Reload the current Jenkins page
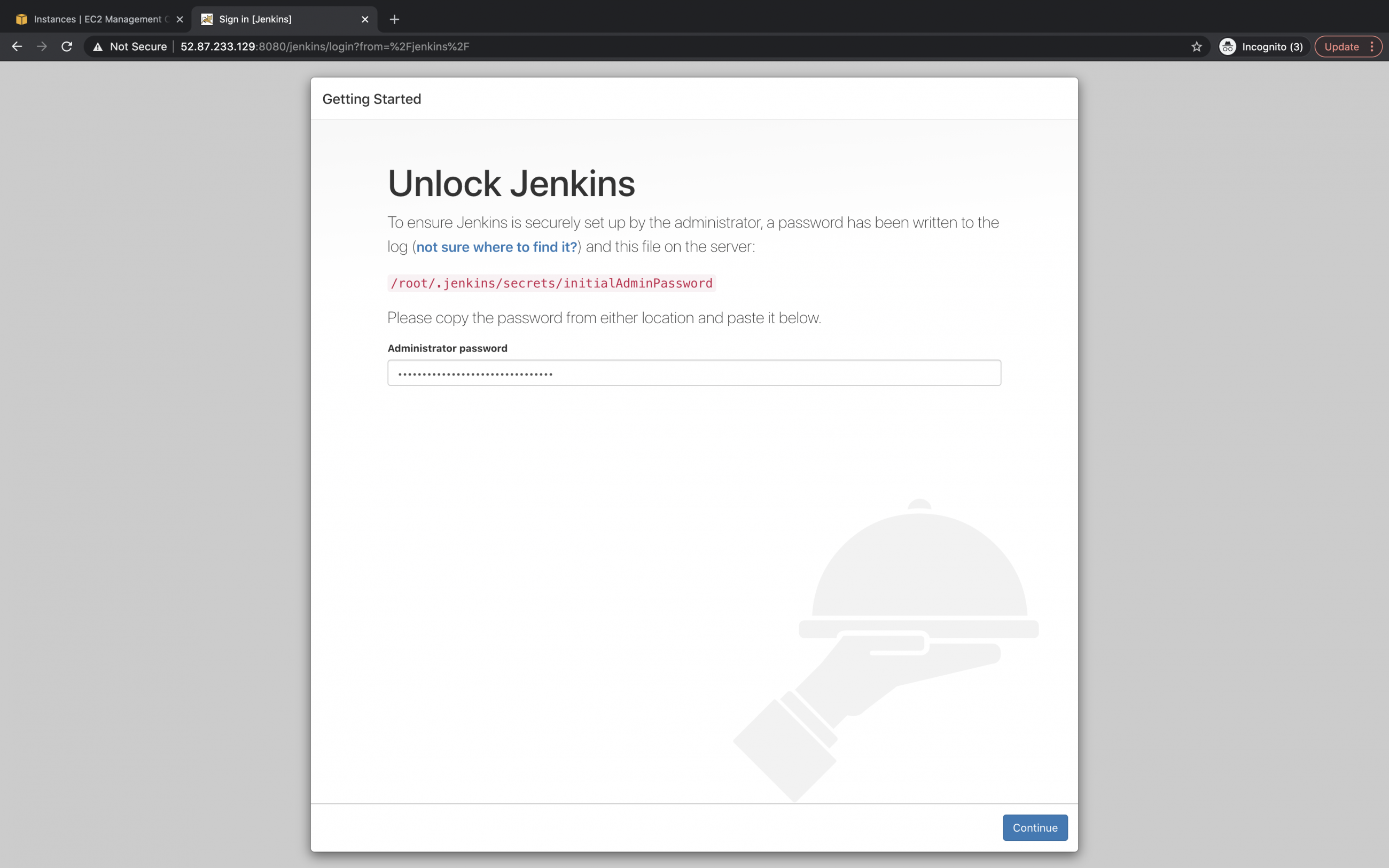The width and height of the screenshot is (1389, 868). (66, 46)
